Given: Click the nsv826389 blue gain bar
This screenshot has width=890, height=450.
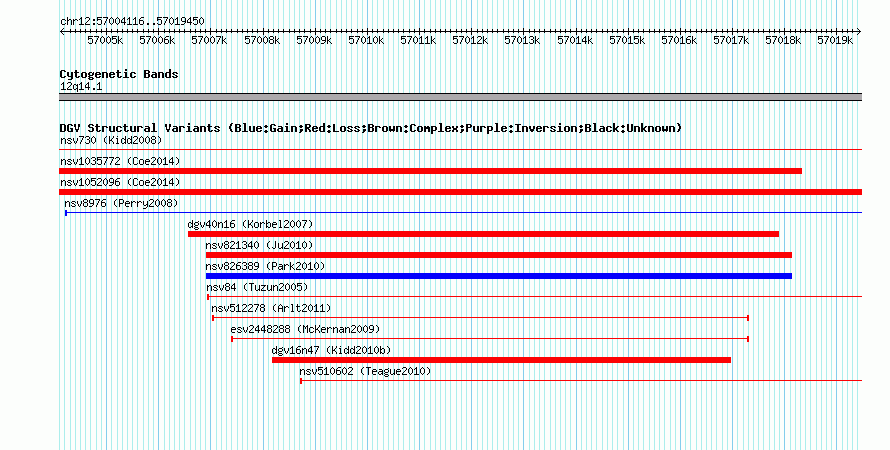Looking at the screenshot, I should [x=498, y=276].
